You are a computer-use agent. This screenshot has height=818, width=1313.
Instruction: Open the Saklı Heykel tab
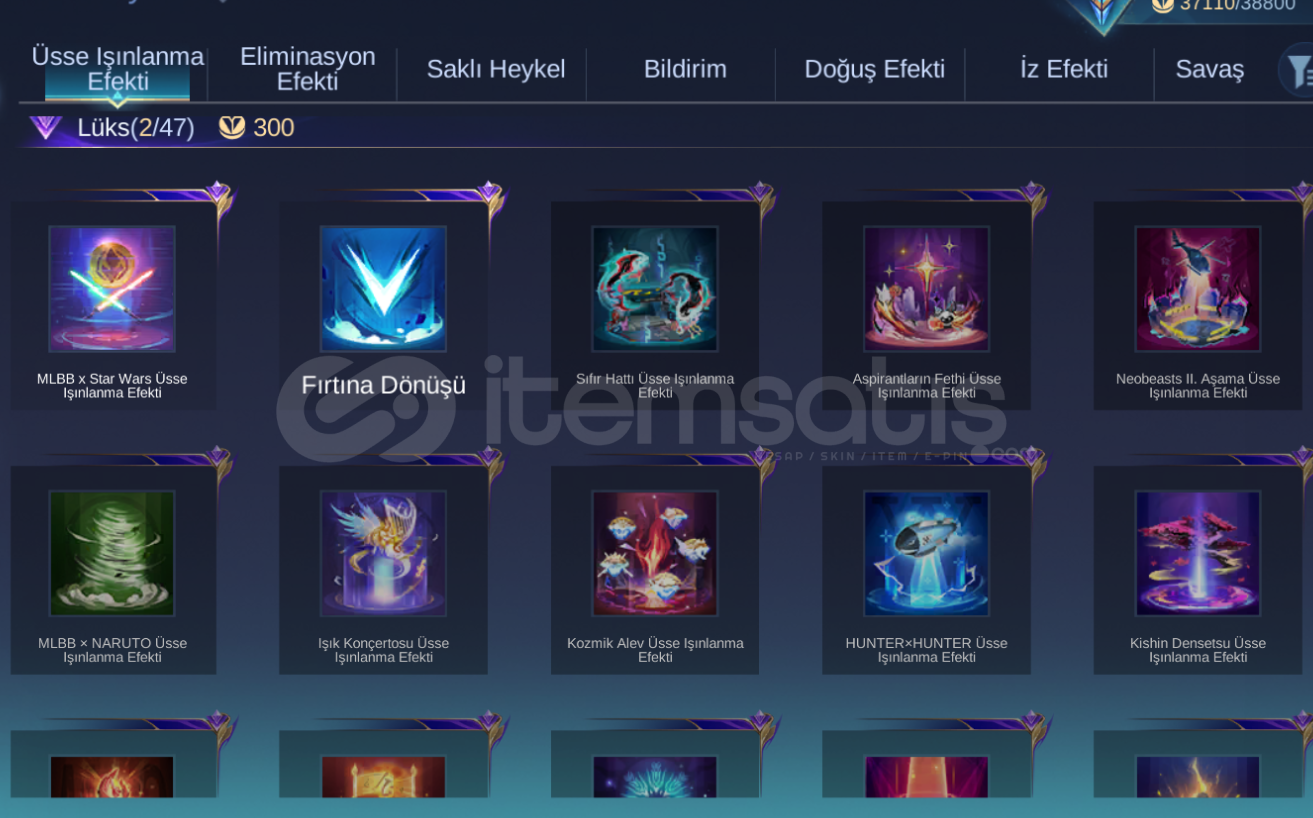pyautogui.click(x=496, y=69)
